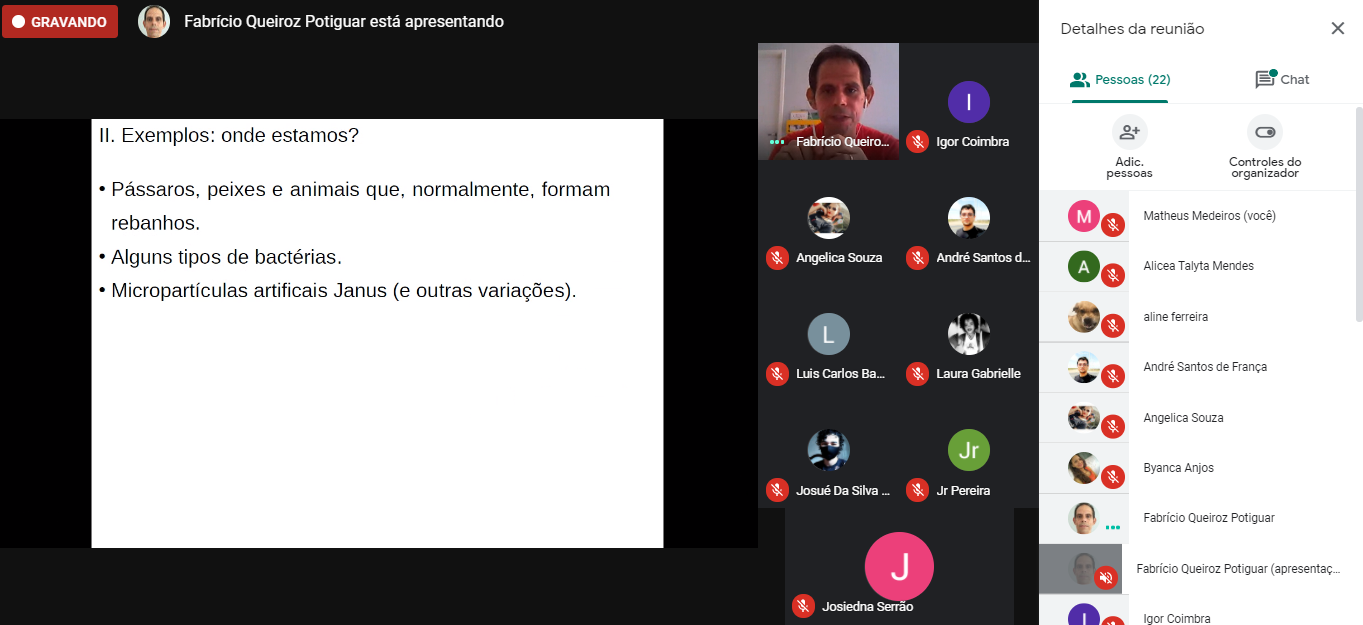1363x625 pixels.
Task: Select Laura Gabrielle's video tile avatar
Action: (x=969, y=334)
